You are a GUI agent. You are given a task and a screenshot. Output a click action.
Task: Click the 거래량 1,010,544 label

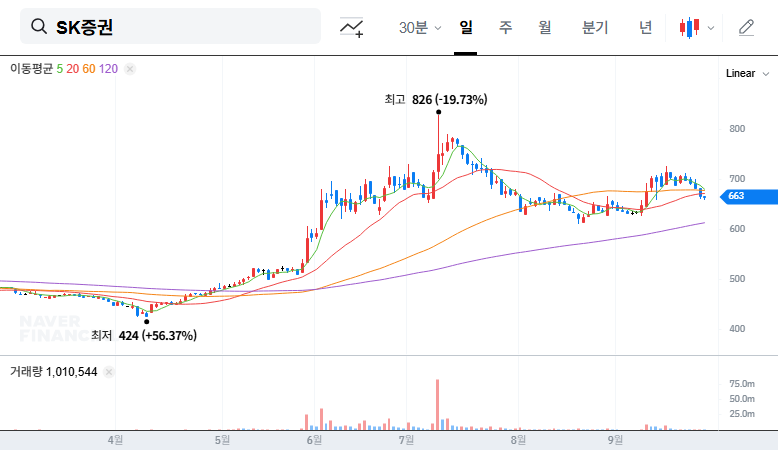[x=54, y=372]
